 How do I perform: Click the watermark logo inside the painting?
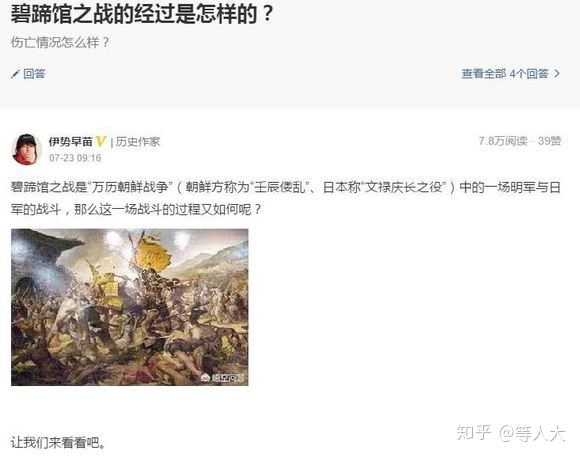[223, 378]
